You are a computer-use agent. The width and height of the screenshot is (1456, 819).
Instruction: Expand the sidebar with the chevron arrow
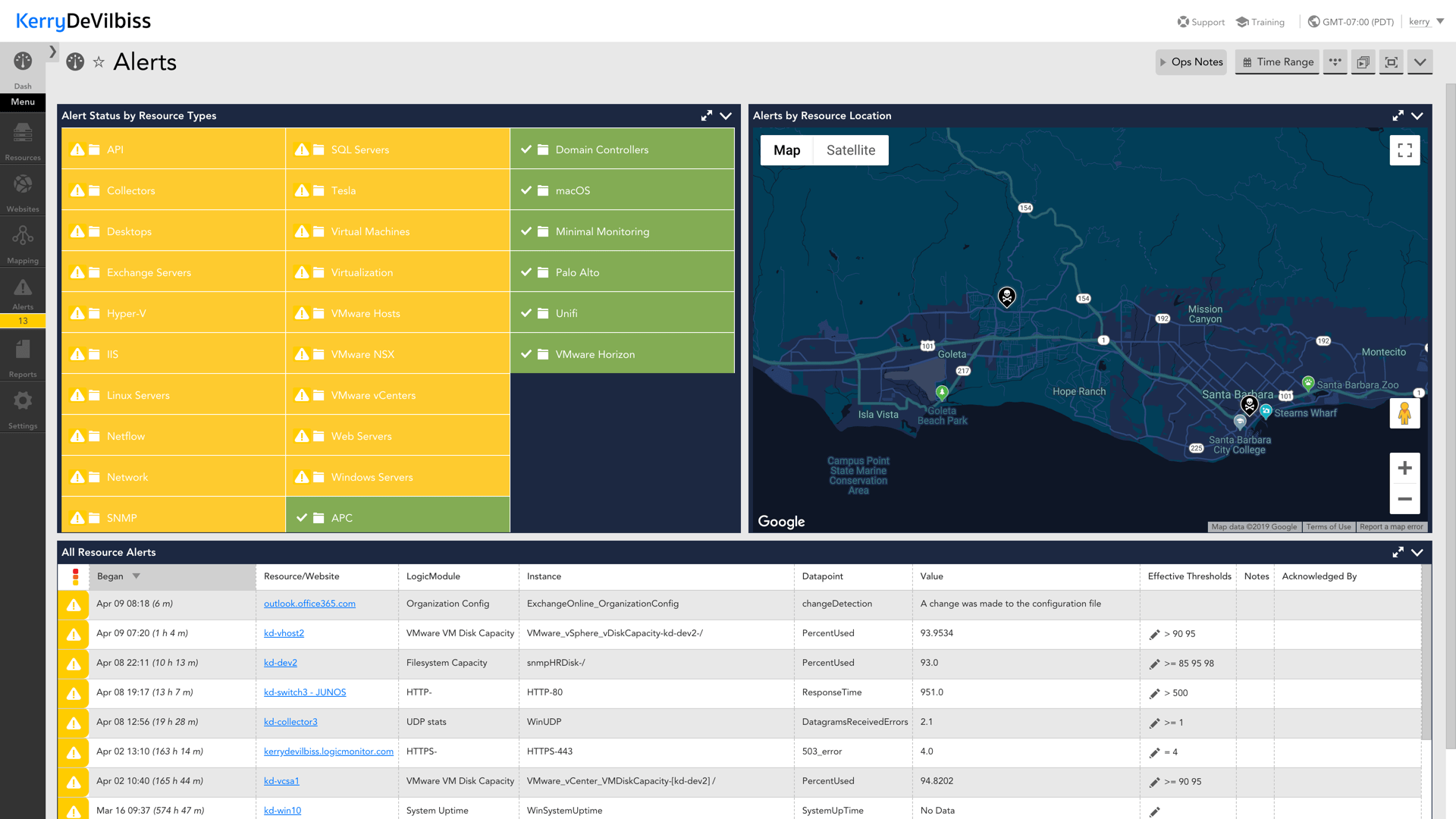52,52
